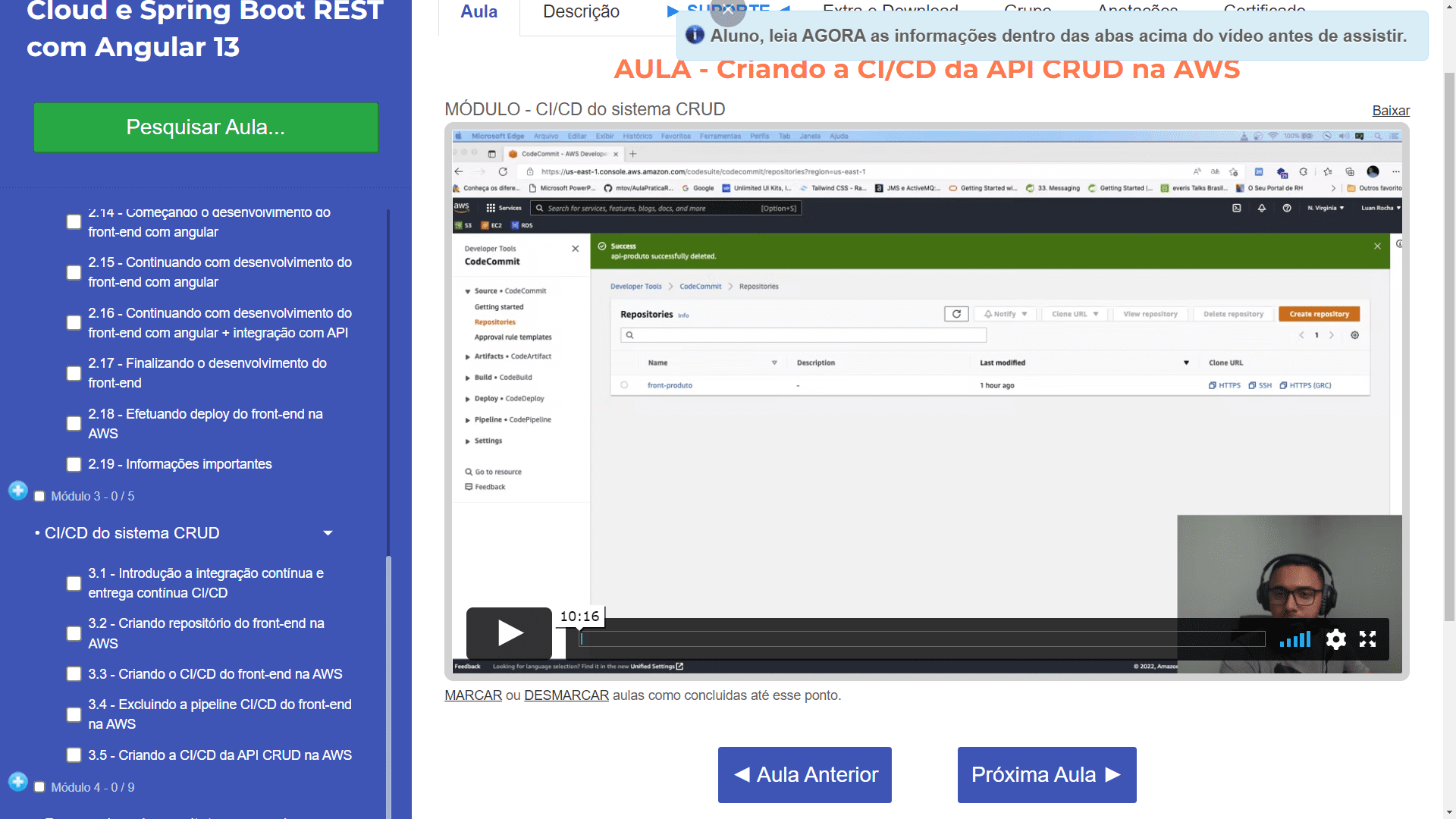This screenshot has width=1456, height=819.
Task: Click the Módulo 3 - 0 / 5 label
Action: click(93, 497)
